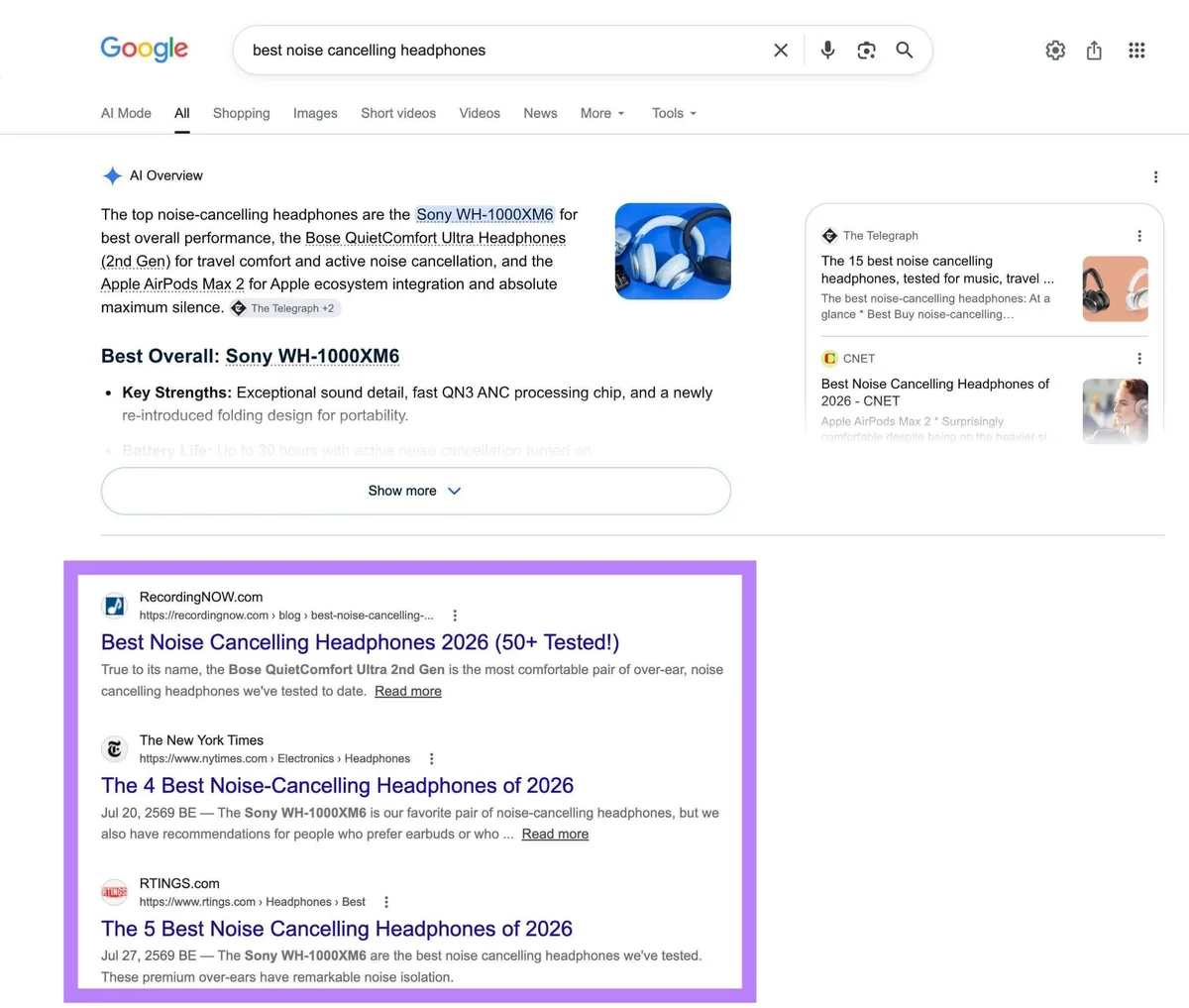Screen dimensions: 1189x1008
Task: Click into the search query input field
Action: click(x=505, y=50)
